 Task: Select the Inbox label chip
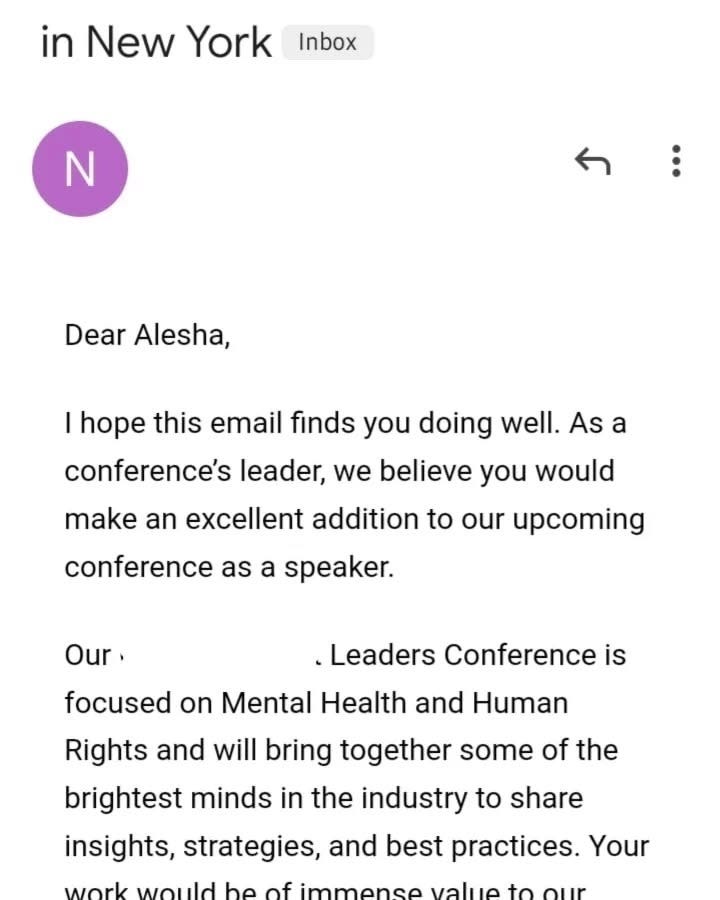327,42
